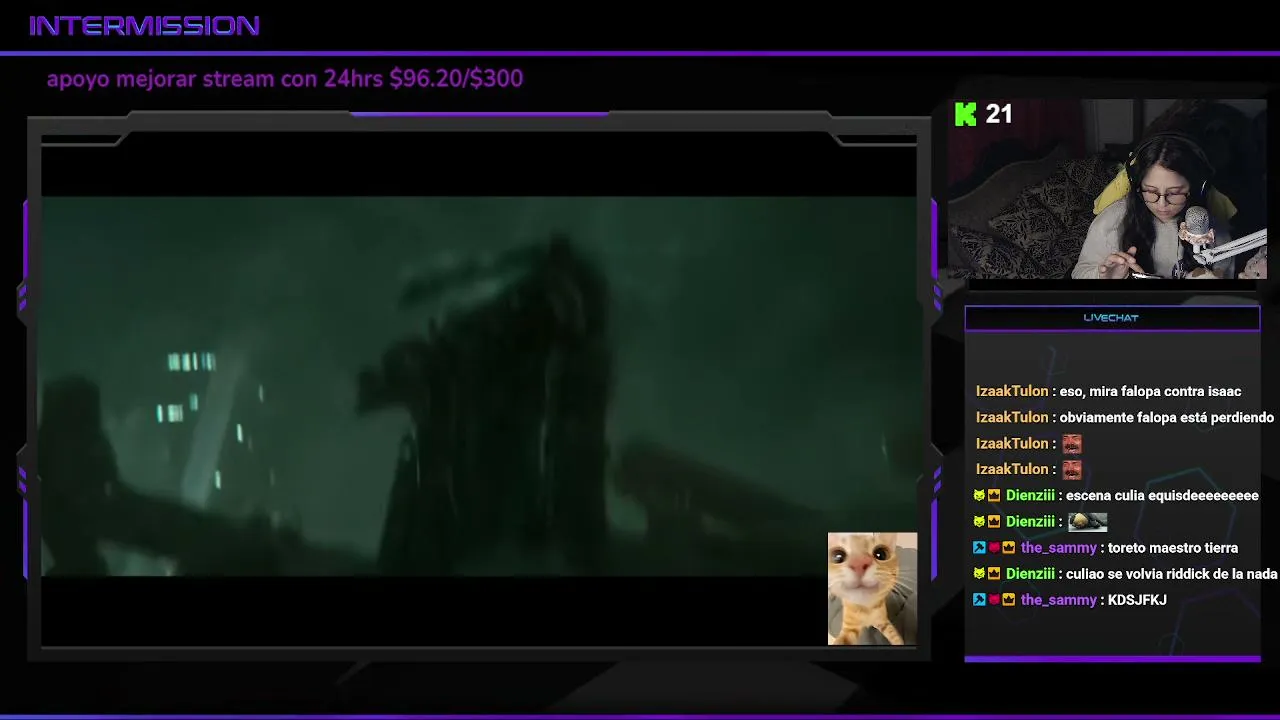Click the "LIVECHAT" panel header
Viewport: 1280px width, 720px height.
click(x=1112, y=318)
